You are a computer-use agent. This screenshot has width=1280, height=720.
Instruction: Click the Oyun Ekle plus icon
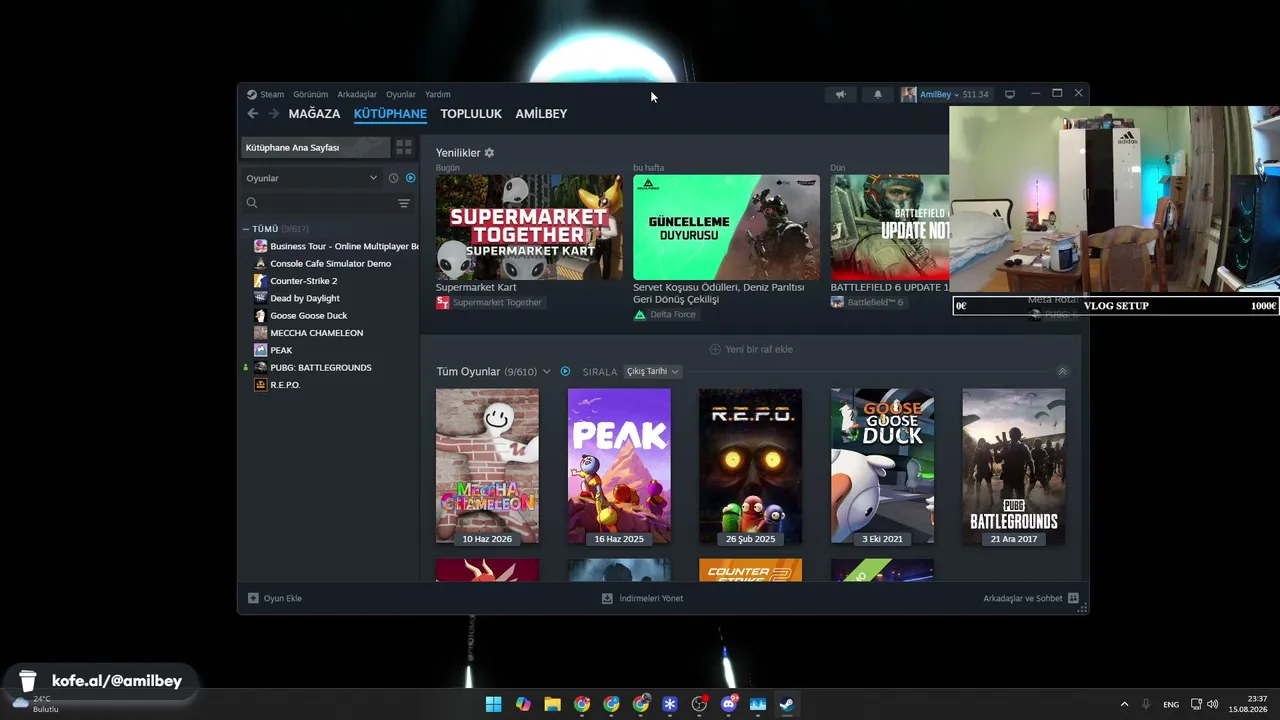[253, 598]
